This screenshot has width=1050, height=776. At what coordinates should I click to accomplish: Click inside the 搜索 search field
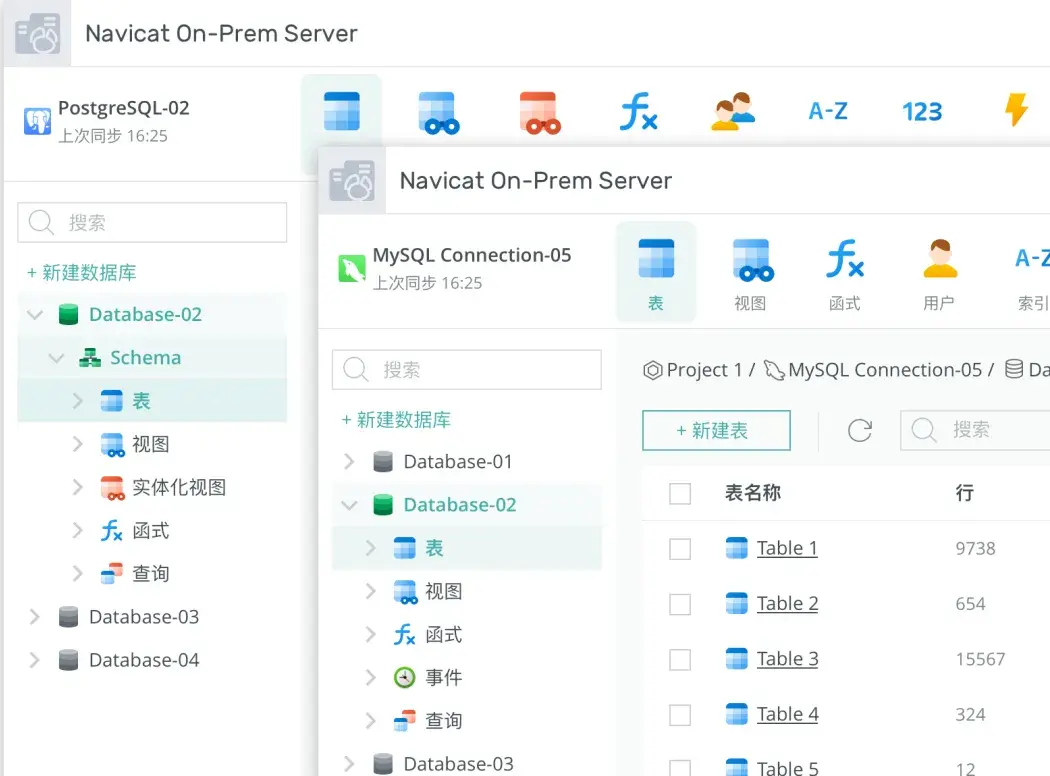pos(465,369)
